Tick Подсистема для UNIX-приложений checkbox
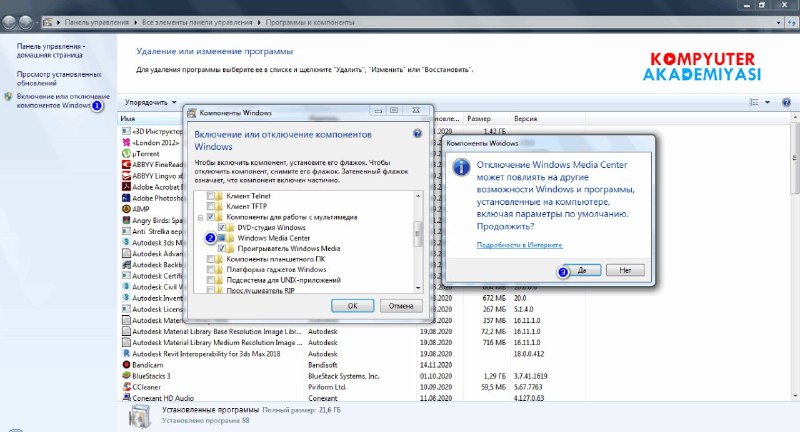The image size is (800, 432). pyautogui.click(x=210, y=280)
